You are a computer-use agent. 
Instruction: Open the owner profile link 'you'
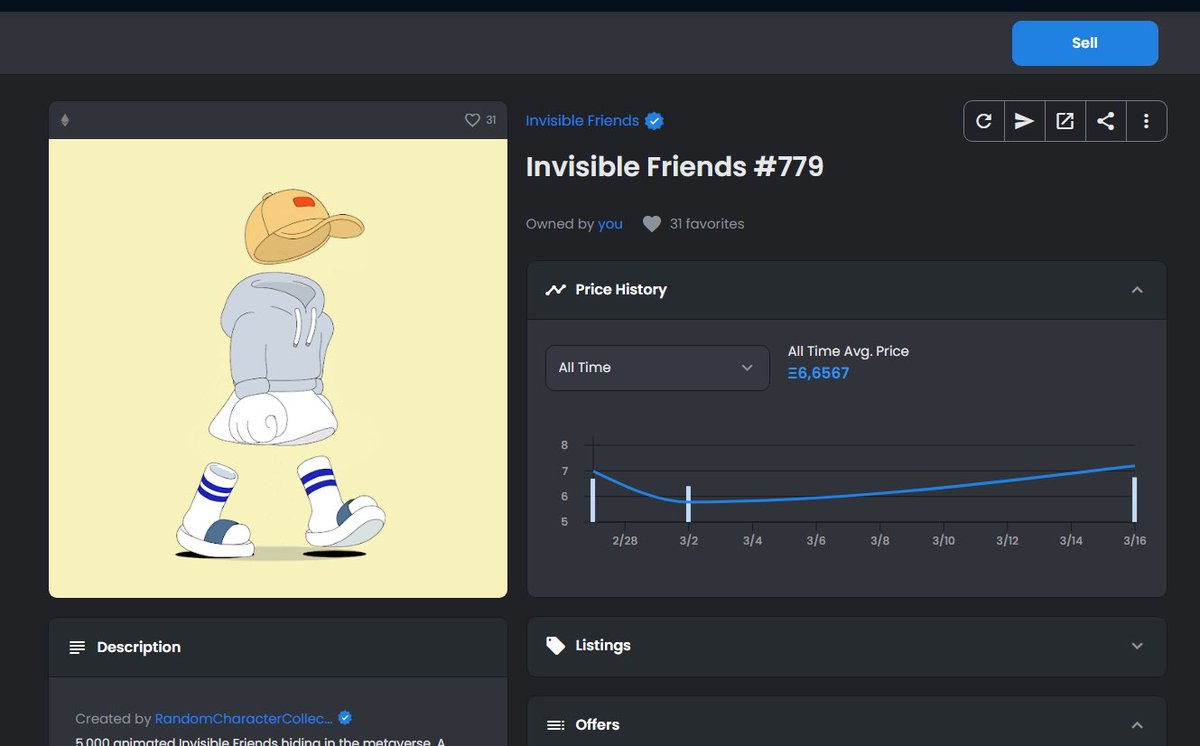coord(610,224)
